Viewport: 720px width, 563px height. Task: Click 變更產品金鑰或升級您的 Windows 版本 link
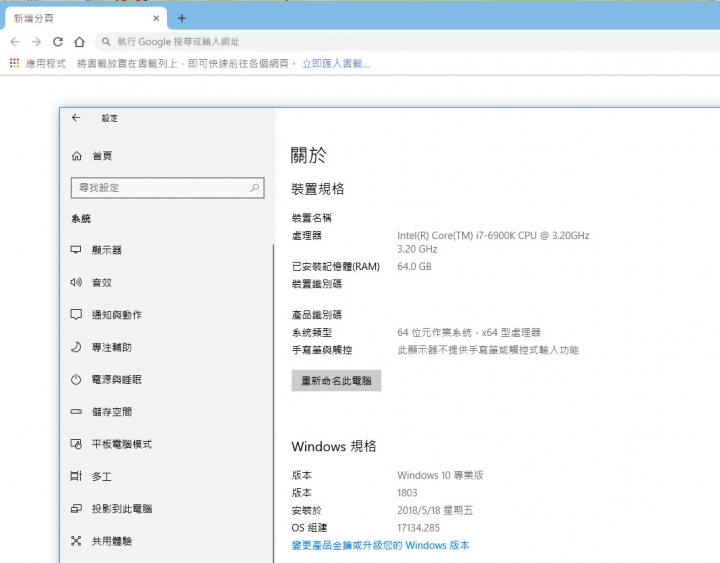380,546
